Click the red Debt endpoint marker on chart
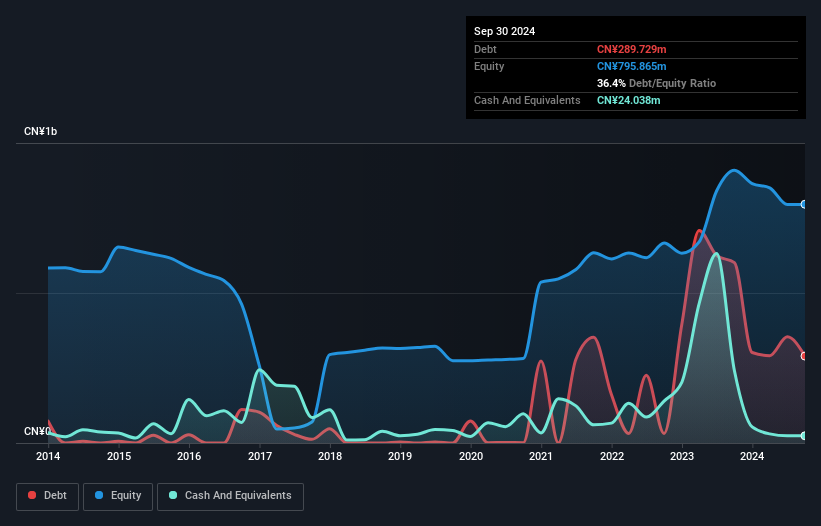The height and width of the screenshot is (526, 821). tap(804, 356)
